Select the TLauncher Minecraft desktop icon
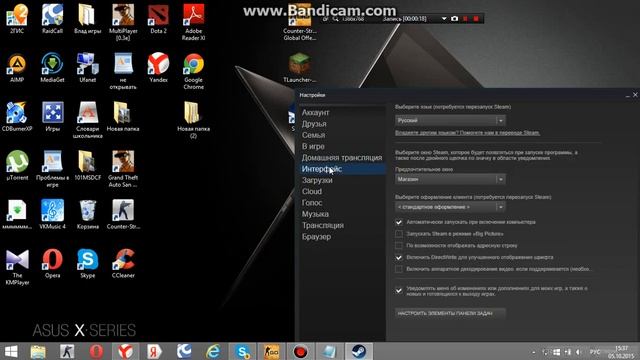Screen dimensions: 640x360 tap(300, 68)
